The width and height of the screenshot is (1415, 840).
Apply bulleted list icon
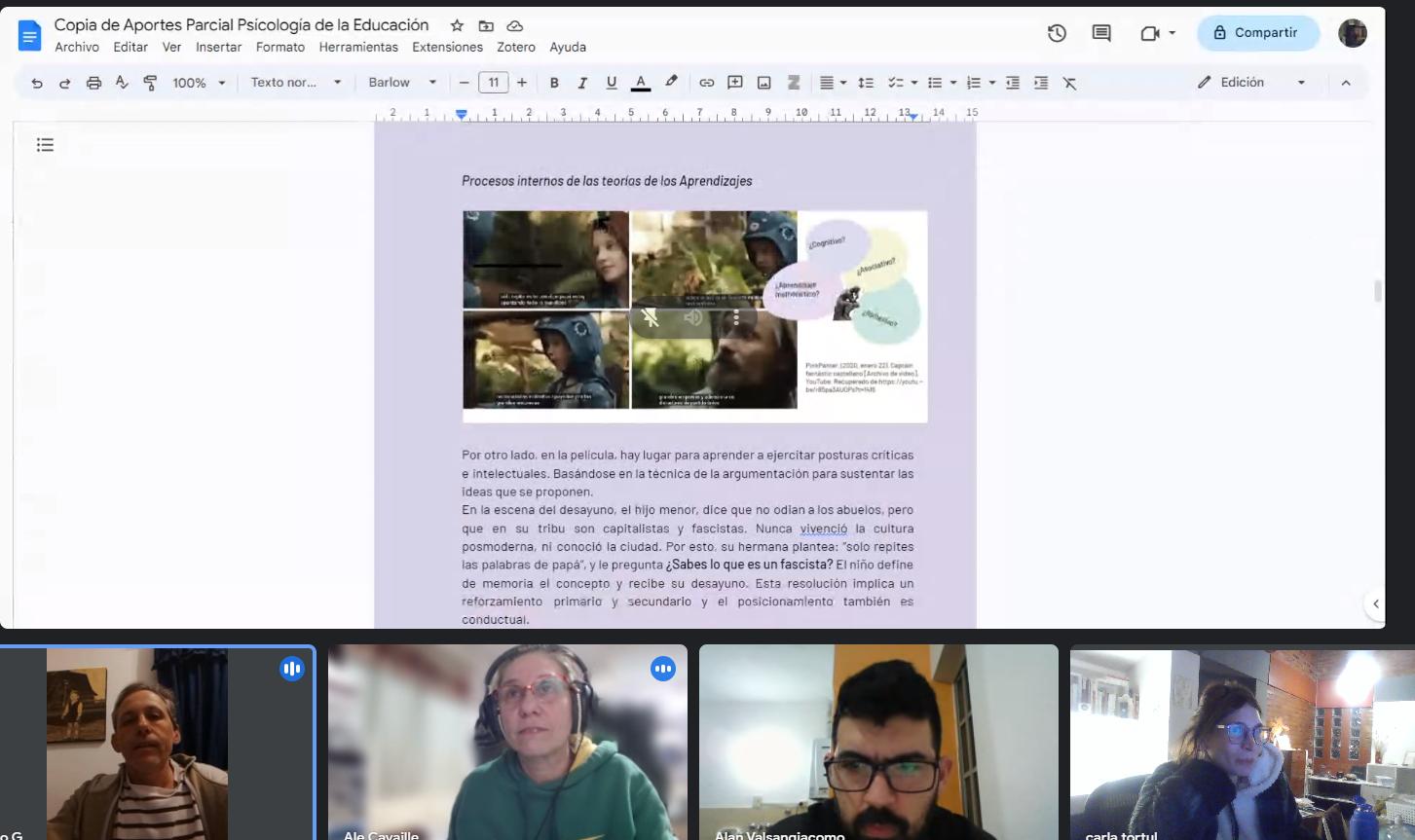click(x=935, y=83)
